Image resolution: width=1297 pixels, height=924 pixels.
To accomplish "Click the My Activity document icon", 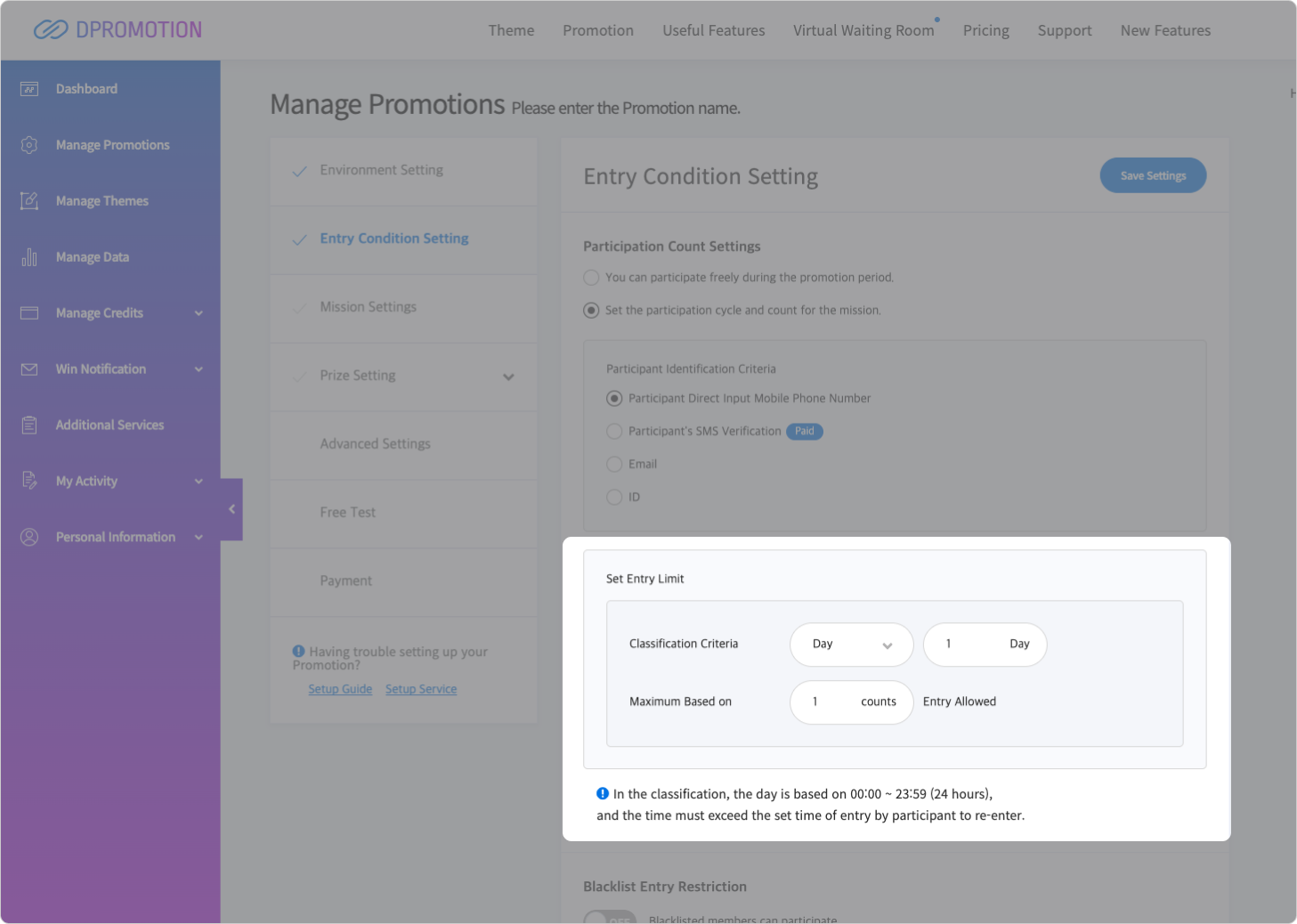I will click(x=29, y=482).
